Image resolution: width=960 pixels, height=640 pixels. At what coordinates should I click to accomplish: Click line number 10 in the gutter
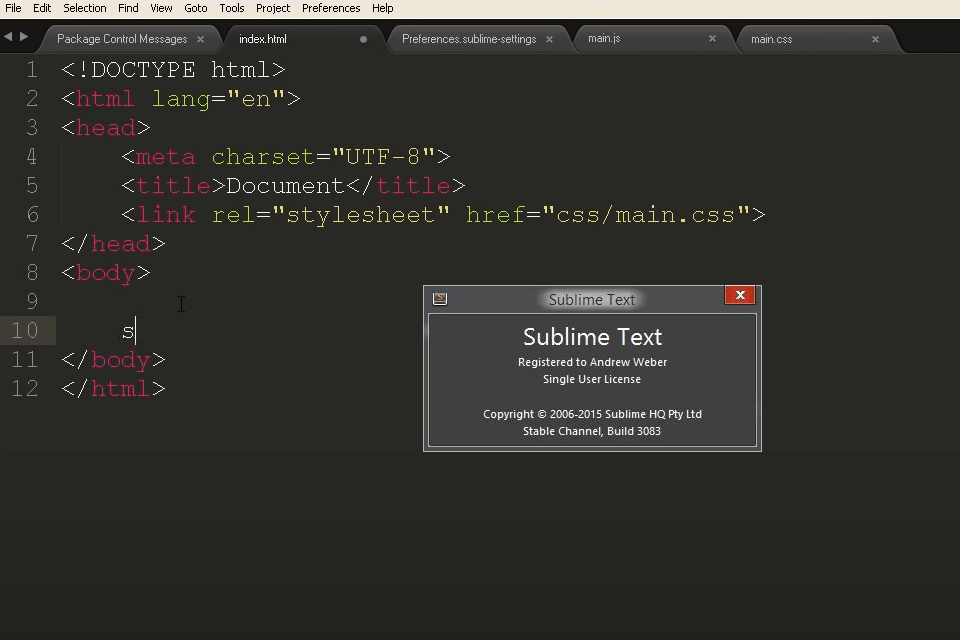click(x=27, y=330)
